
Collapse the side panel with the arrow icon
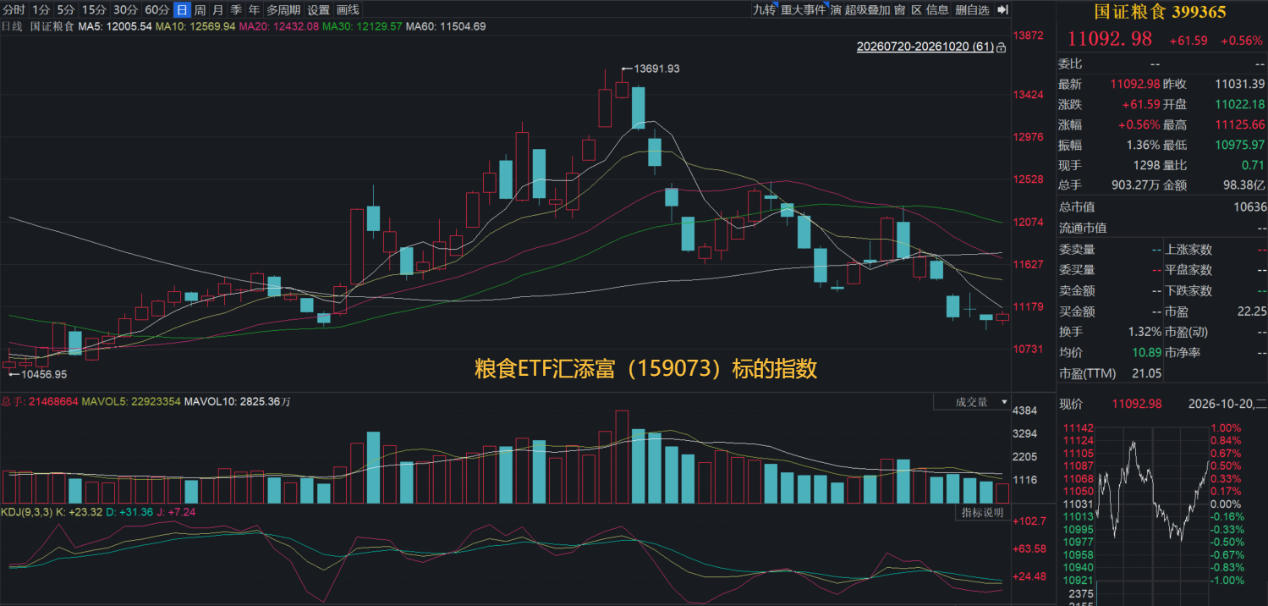1002,10
